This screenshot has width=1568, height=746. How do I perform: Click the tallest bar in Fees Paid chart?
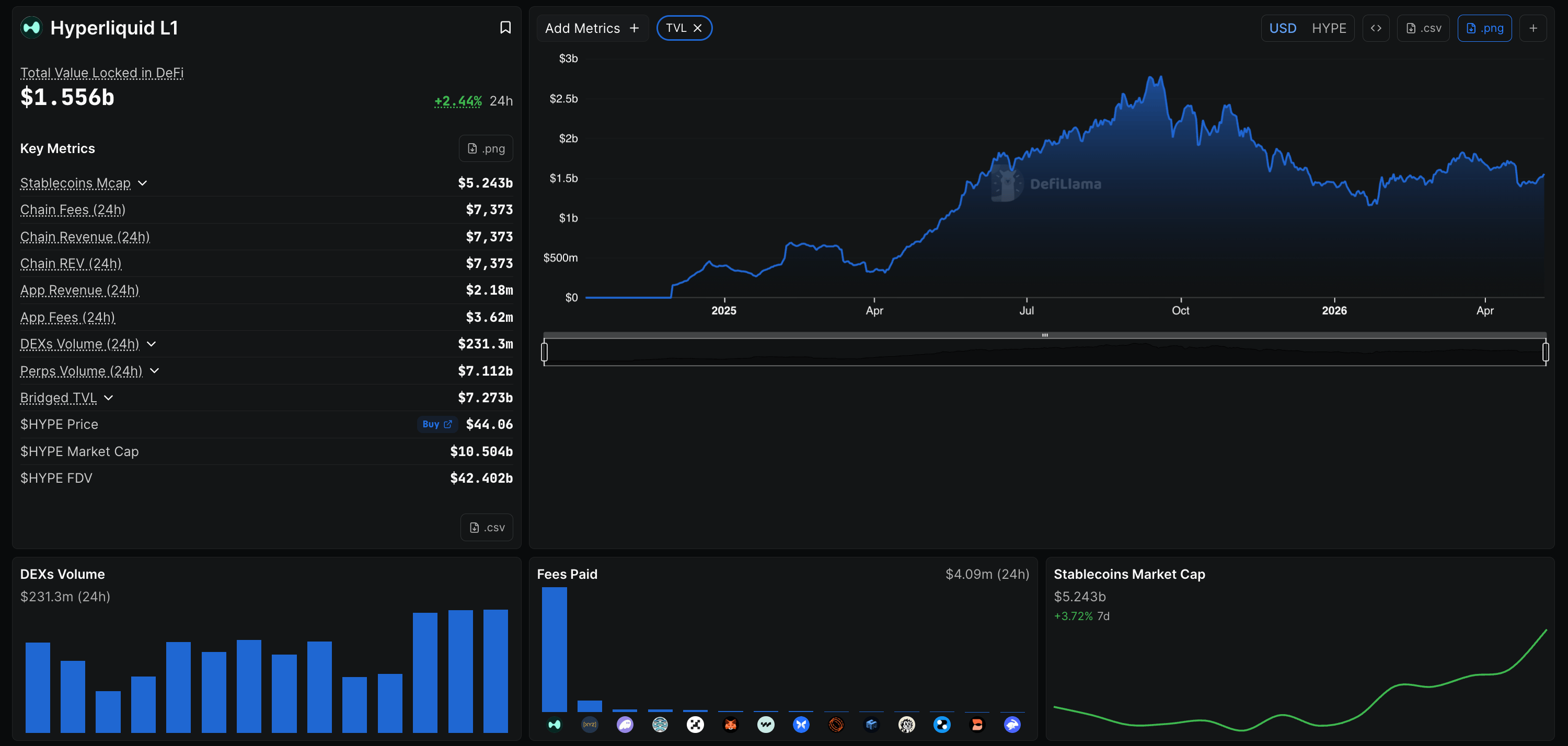tap(554, 649)
